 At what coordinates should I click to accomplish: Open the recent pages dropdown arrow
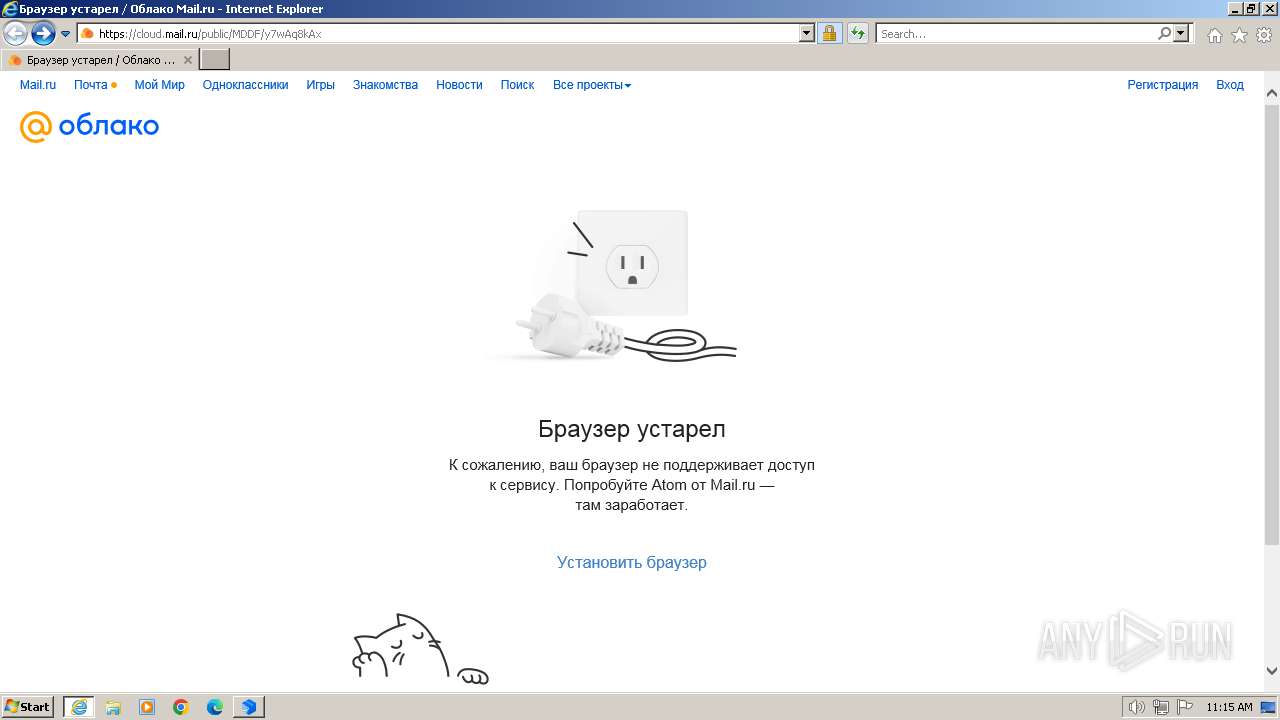point(66,34)
